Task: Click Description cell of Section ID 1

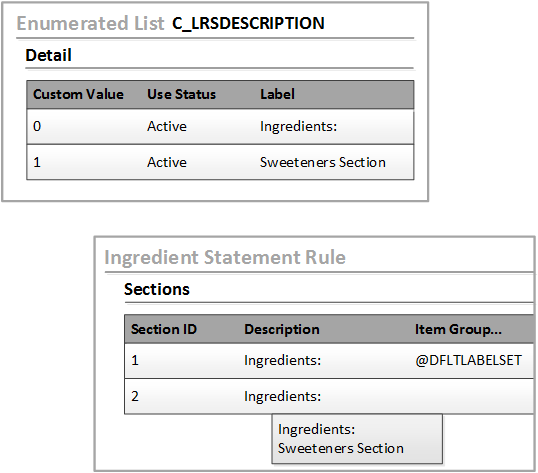Action: (282, 360)
